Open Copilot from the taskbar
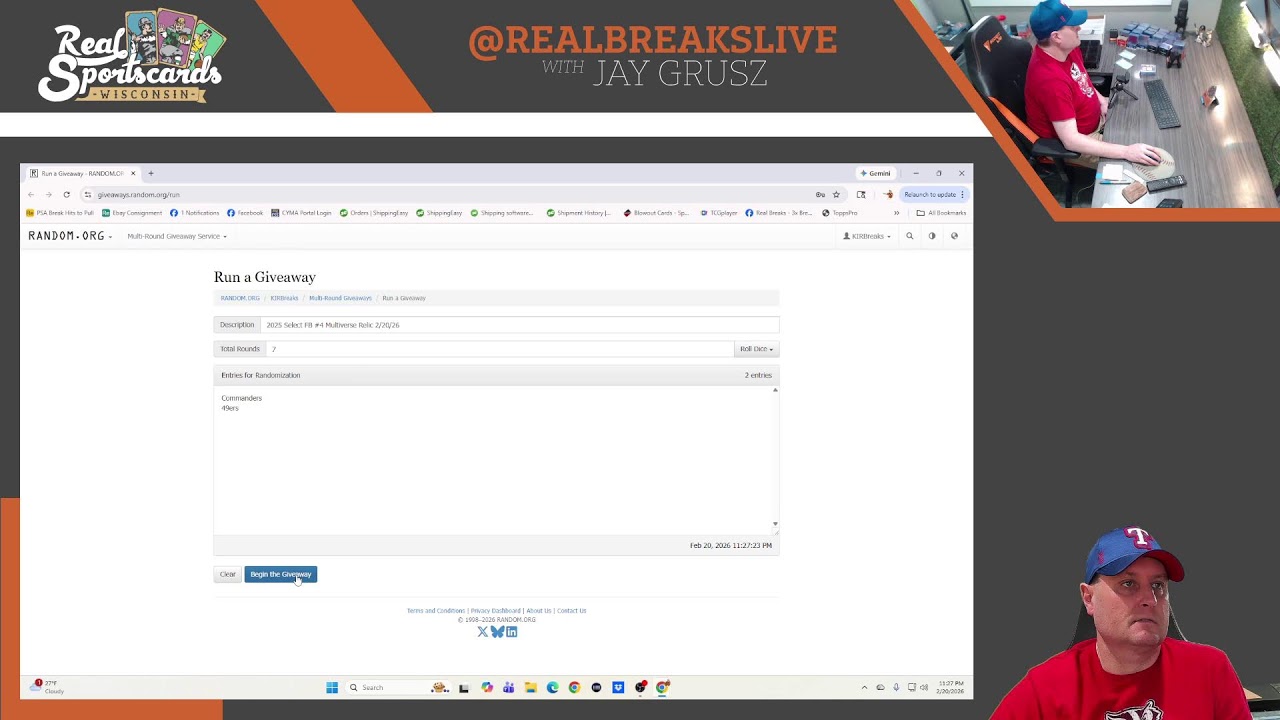 pyautogui.click(x=487, y=688)
